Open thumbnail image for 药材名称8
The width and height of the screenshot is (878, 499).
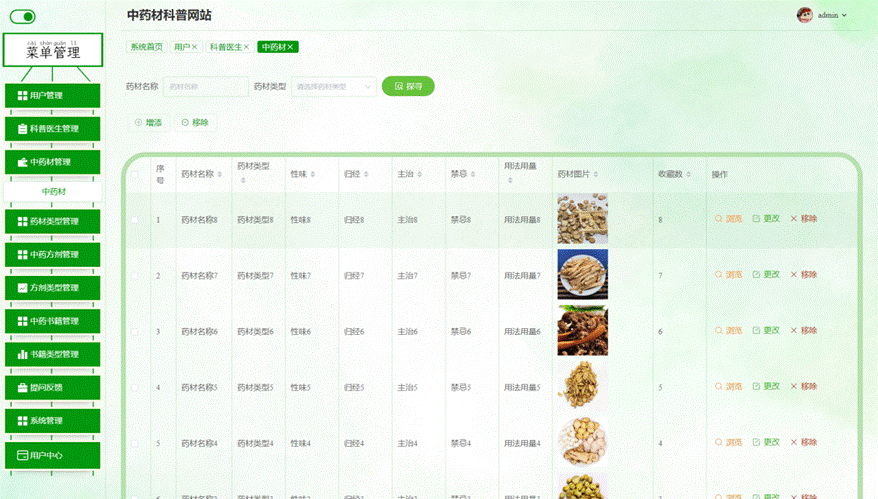pos(582,218)
